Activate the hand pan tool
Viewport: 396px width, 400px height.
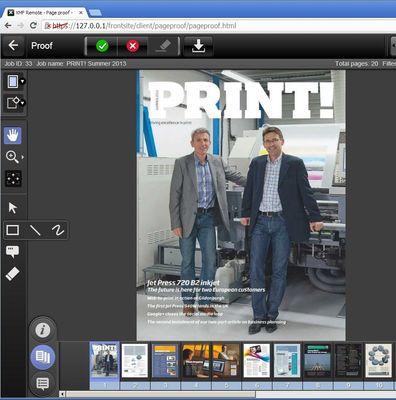click(13, 135)
